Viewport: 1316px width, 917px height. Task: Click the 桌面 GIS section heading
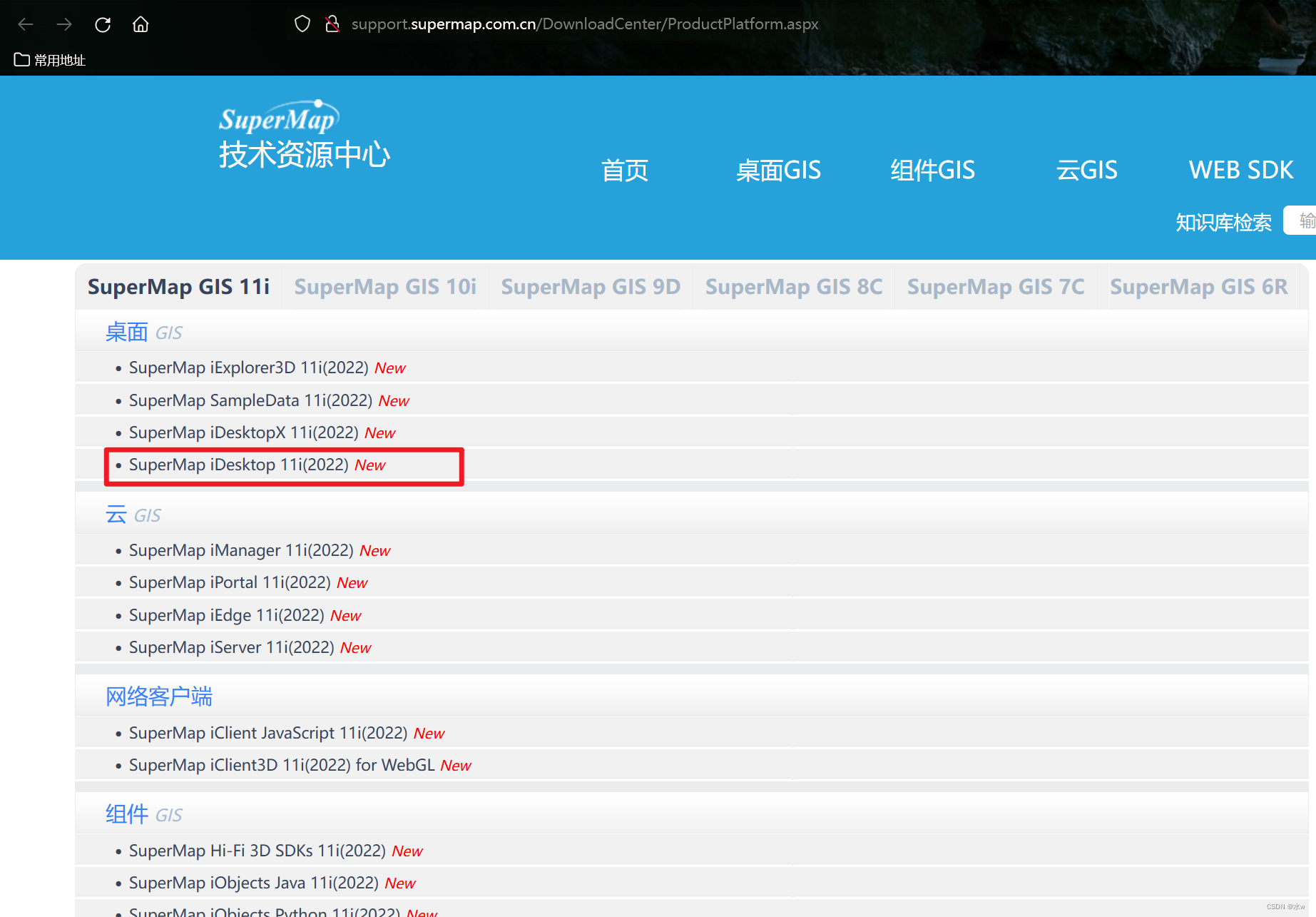click(143, 333)
